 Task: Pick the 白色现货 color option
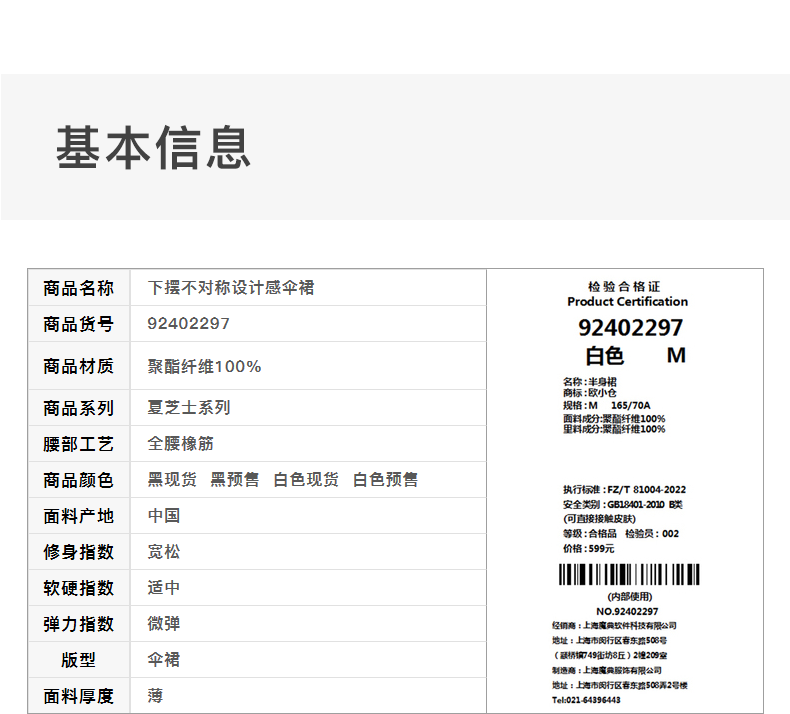(306, 480)
